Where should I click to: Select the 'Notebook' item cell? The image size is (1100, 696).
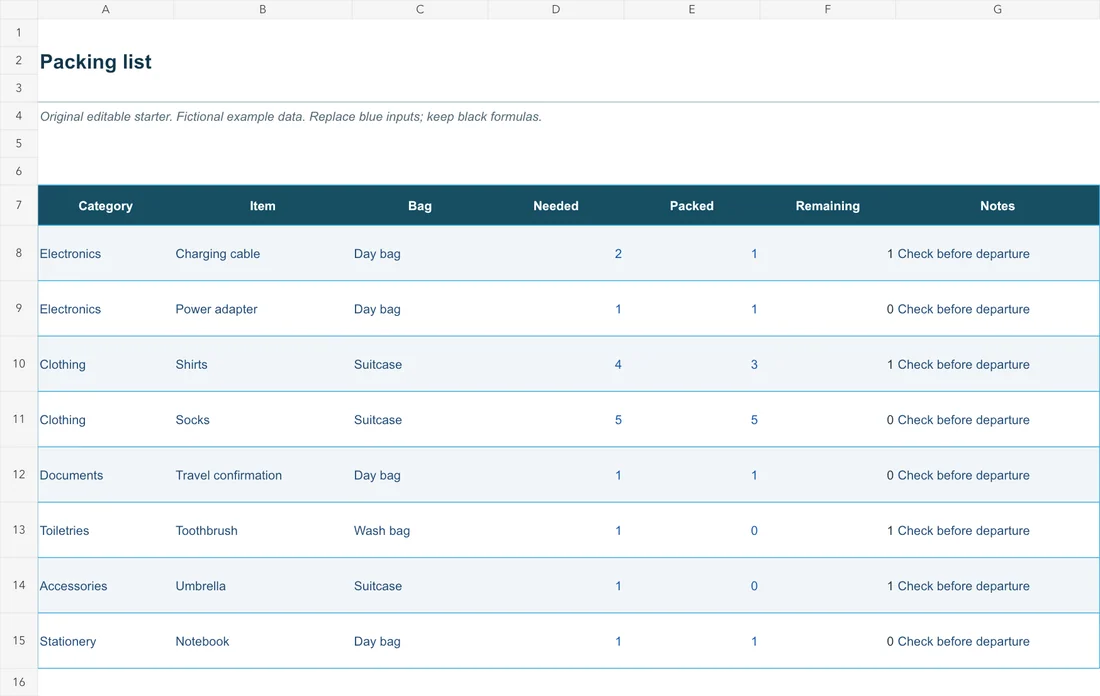coord(262,641)
